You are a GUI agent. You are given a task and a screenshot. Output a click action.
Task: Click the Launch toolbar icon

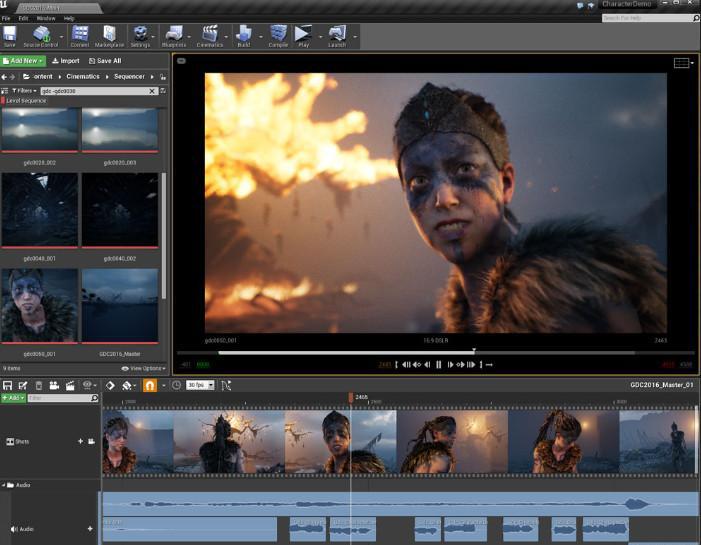click(x=337, y=34)
